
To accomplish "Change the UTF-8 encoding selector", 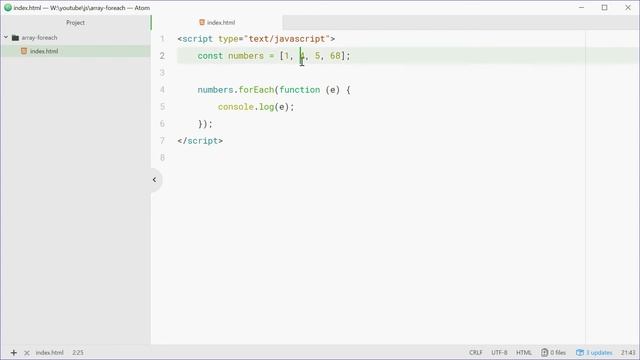I will point(499,353).
